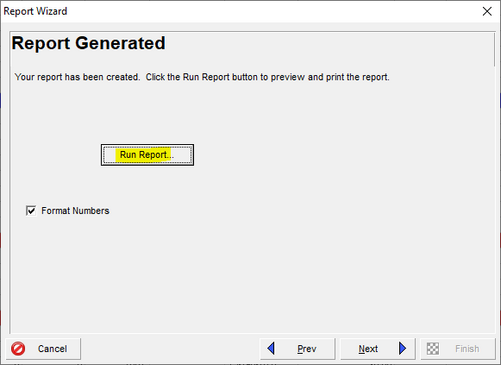
Task: Click the yellow highlighted Run Report text
Action: click(x=143, y=155)
